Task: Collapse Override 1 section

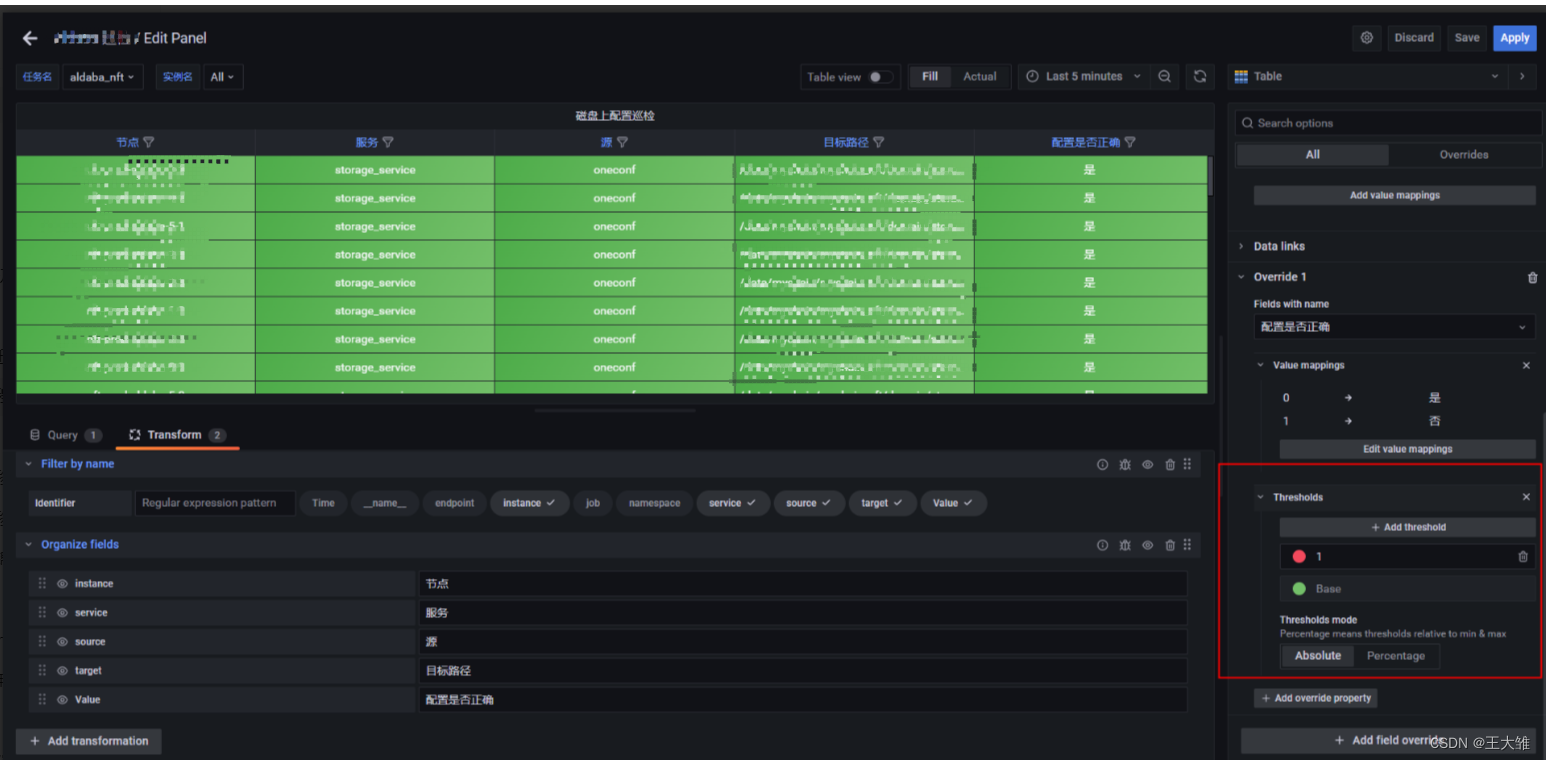Action: 1242,278
